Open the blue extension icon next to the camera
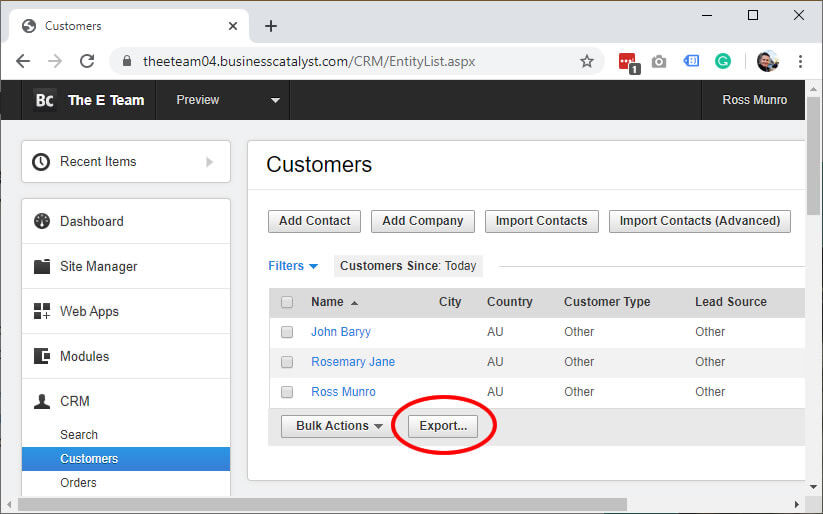Screen dimensions: 823x514 (691, 61)
